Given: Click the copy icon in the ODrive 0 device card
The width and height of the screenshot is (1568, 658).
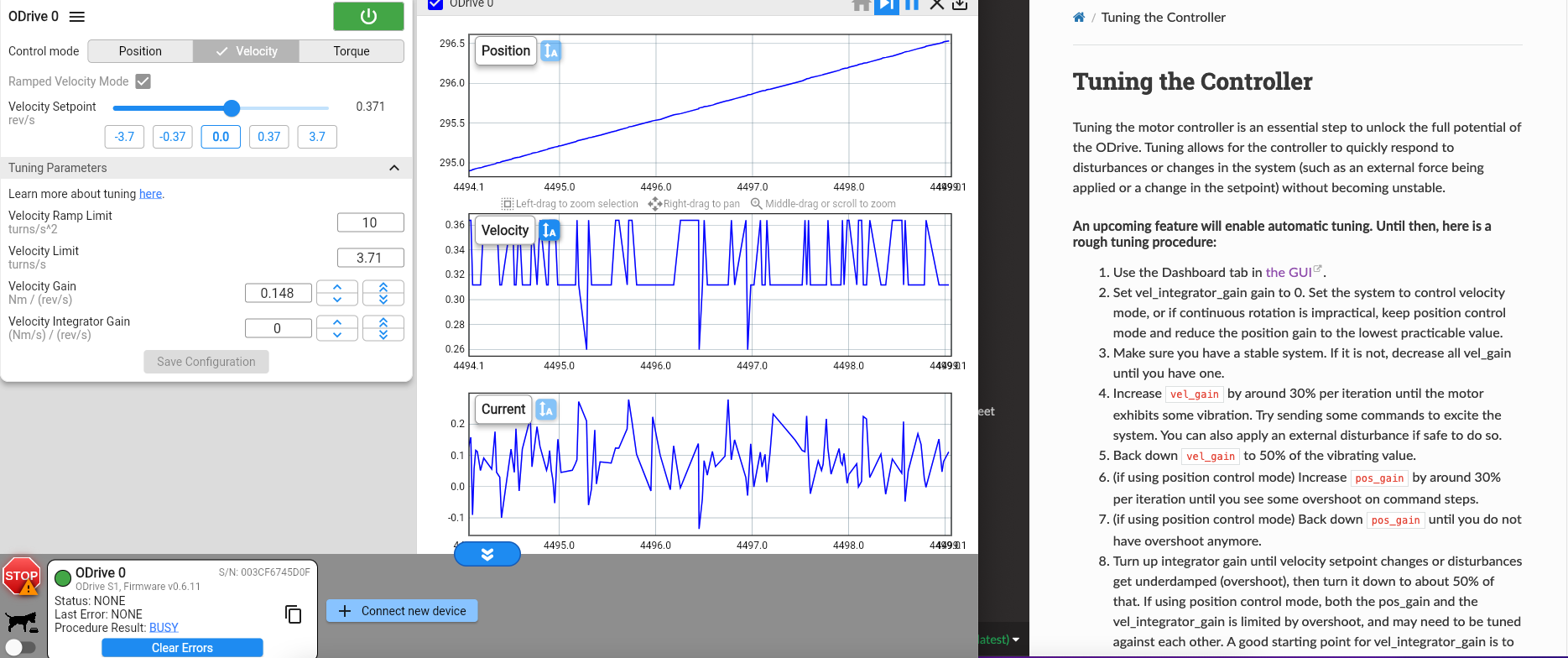Looking at the screenshot, I should coord(293,614).
